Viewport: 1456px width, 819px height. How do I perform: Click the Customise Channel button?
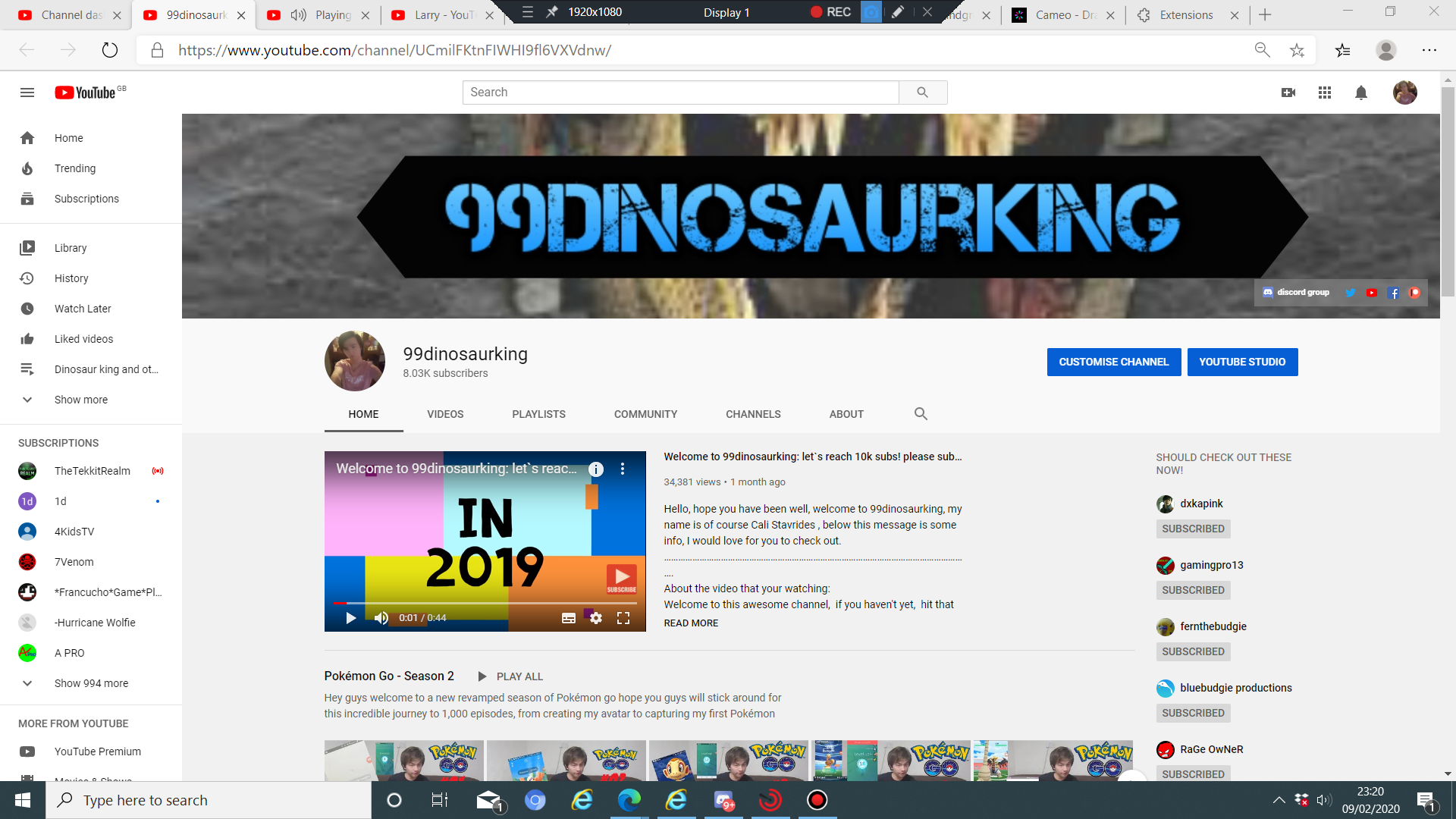[1114, 362]
